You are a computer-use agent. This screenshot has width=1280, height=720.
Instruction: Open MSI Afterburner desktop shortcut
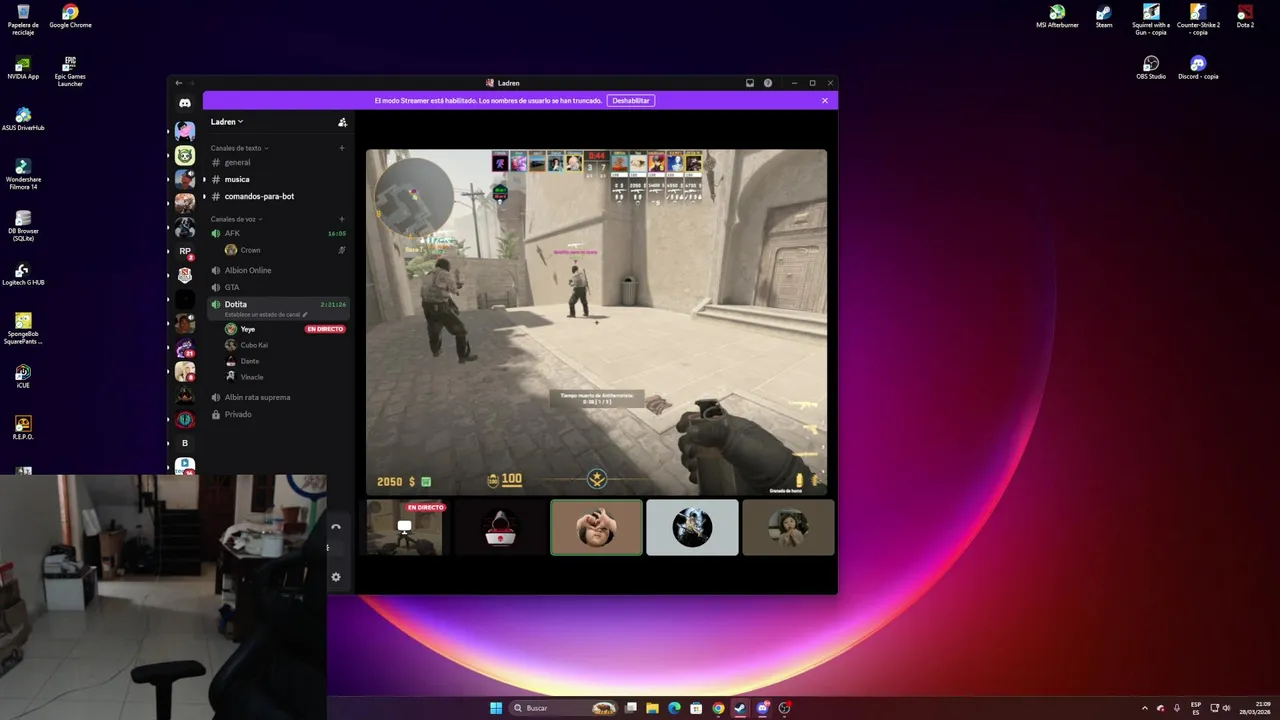1057,17
